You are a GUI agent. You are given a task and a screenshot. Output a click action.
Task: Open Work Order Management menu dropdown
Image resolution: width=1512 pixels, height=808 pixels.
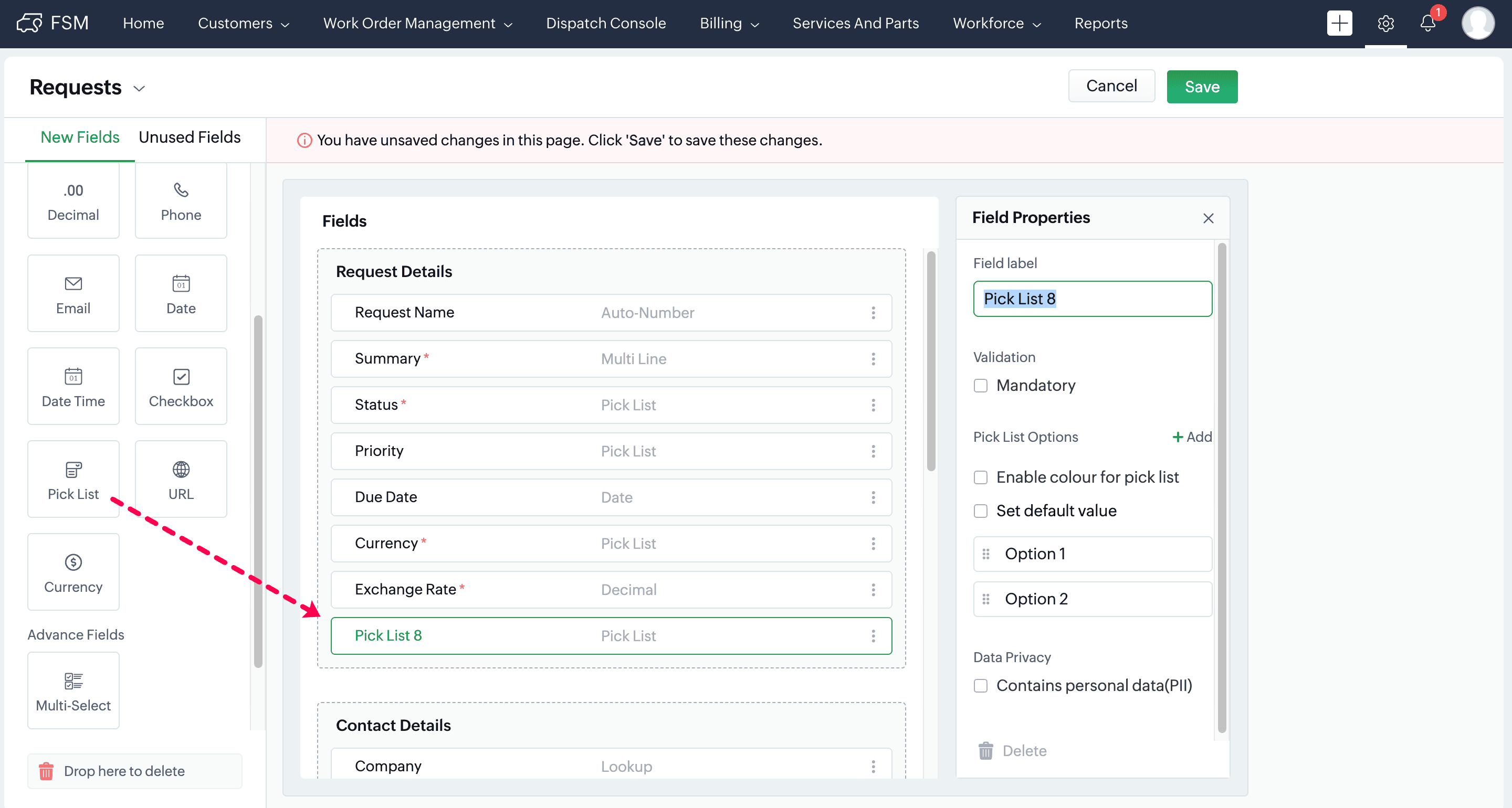coord(417,24)
